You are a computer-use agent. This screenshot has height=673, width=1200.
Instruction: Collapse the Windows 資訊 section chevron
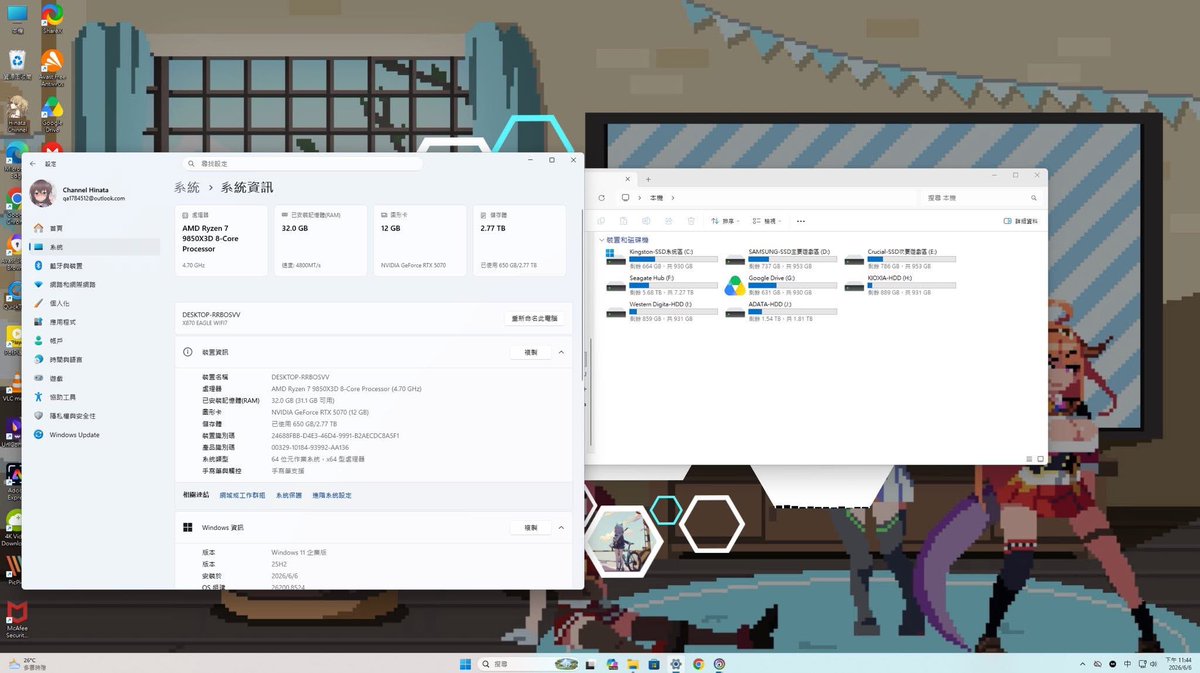(x=561, y=527)
